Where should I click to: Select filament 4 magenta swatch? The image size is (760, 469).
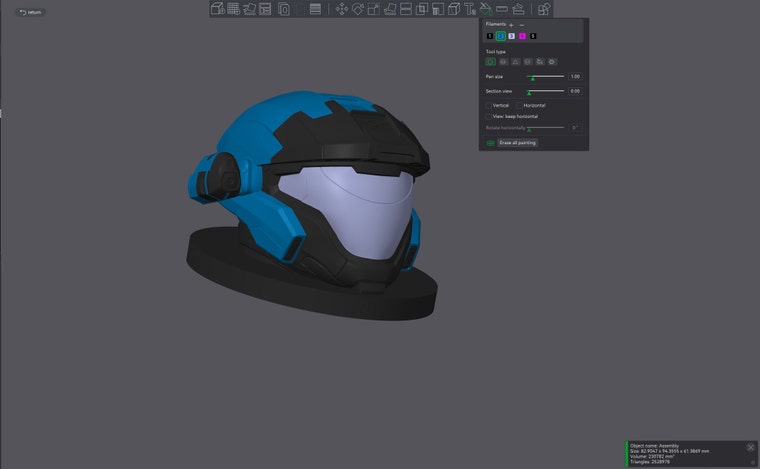click(522, 36)
